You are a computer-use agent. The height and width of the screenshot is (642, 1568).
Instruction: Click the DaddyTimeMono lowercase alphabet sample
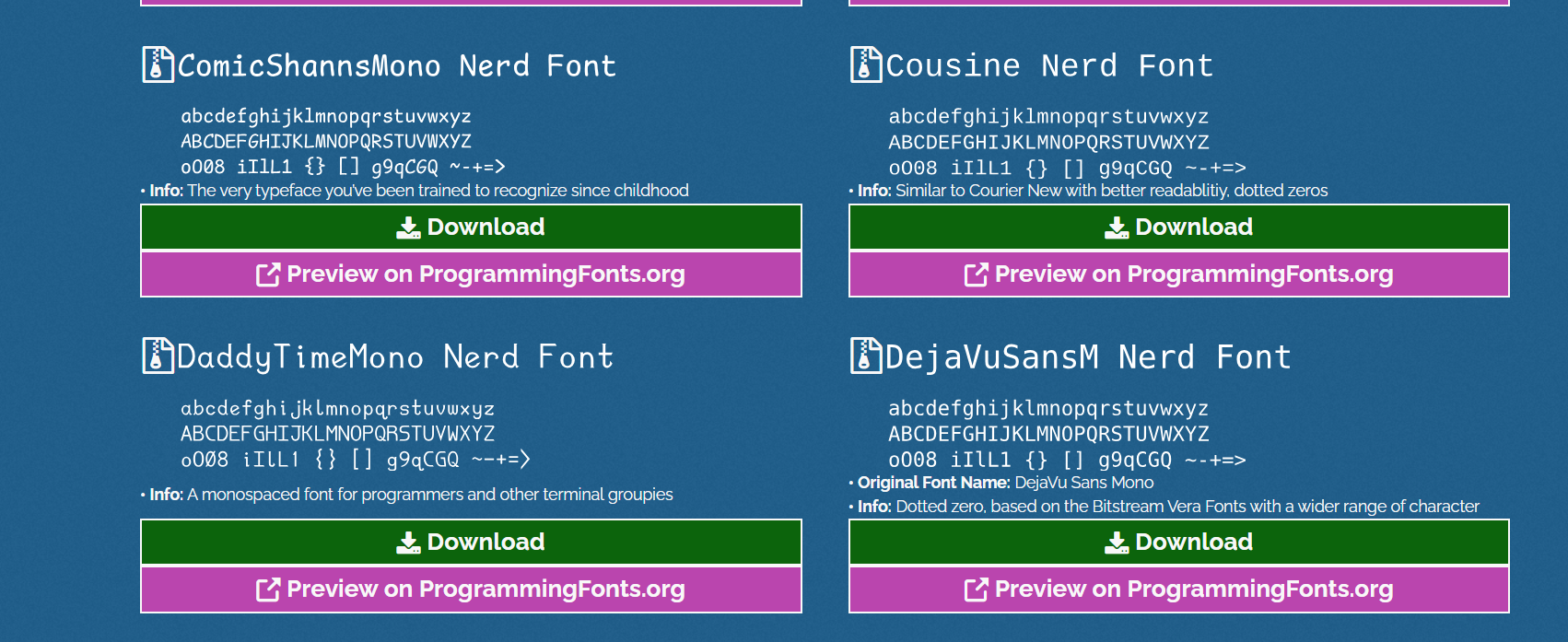point(337,408)
